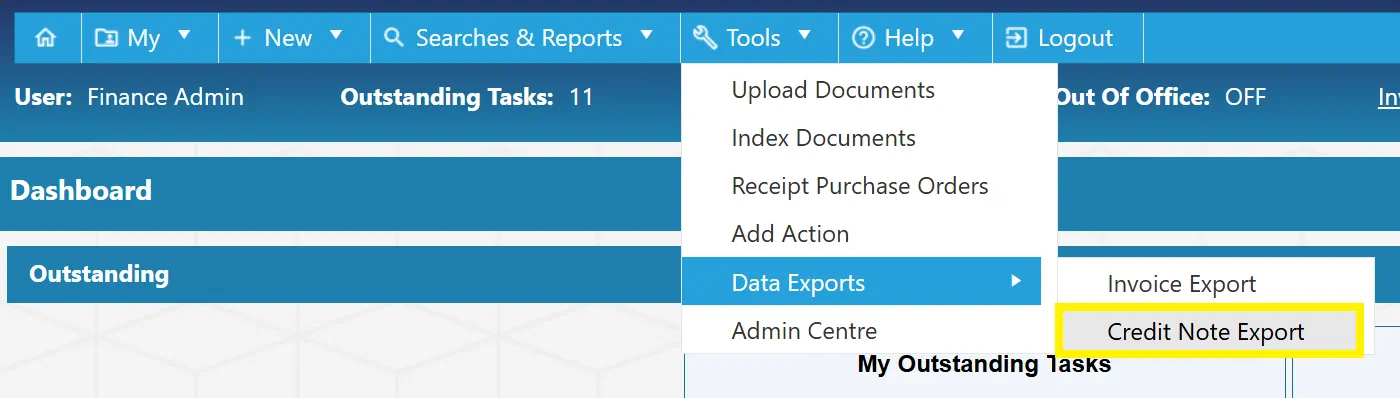This screenshot has width=1400, height=398.
Task: Click the Help menu label
Action: tap(909, 38)
